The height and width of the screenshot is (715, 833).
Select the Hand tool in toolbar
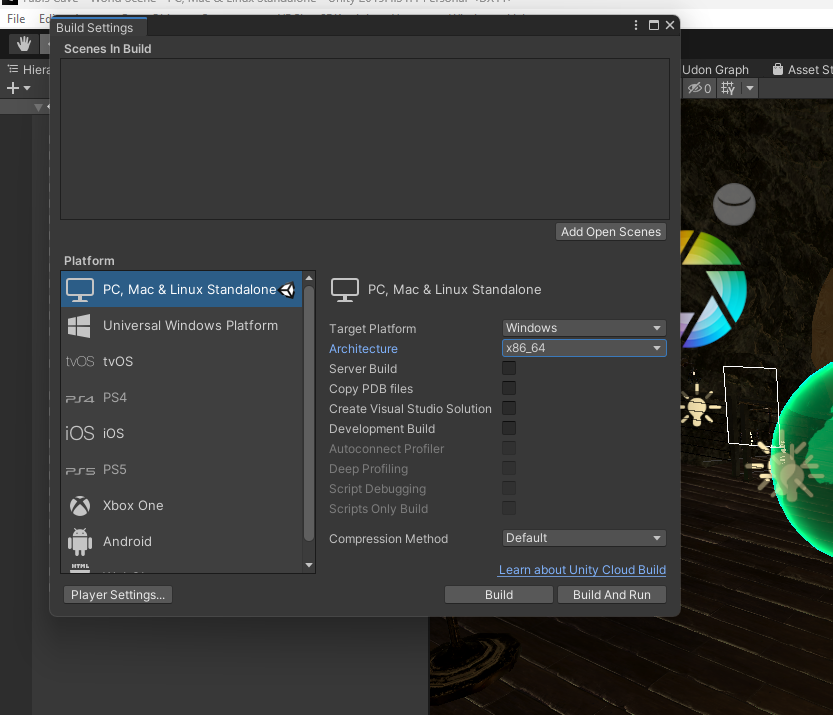tap(23, 44)
